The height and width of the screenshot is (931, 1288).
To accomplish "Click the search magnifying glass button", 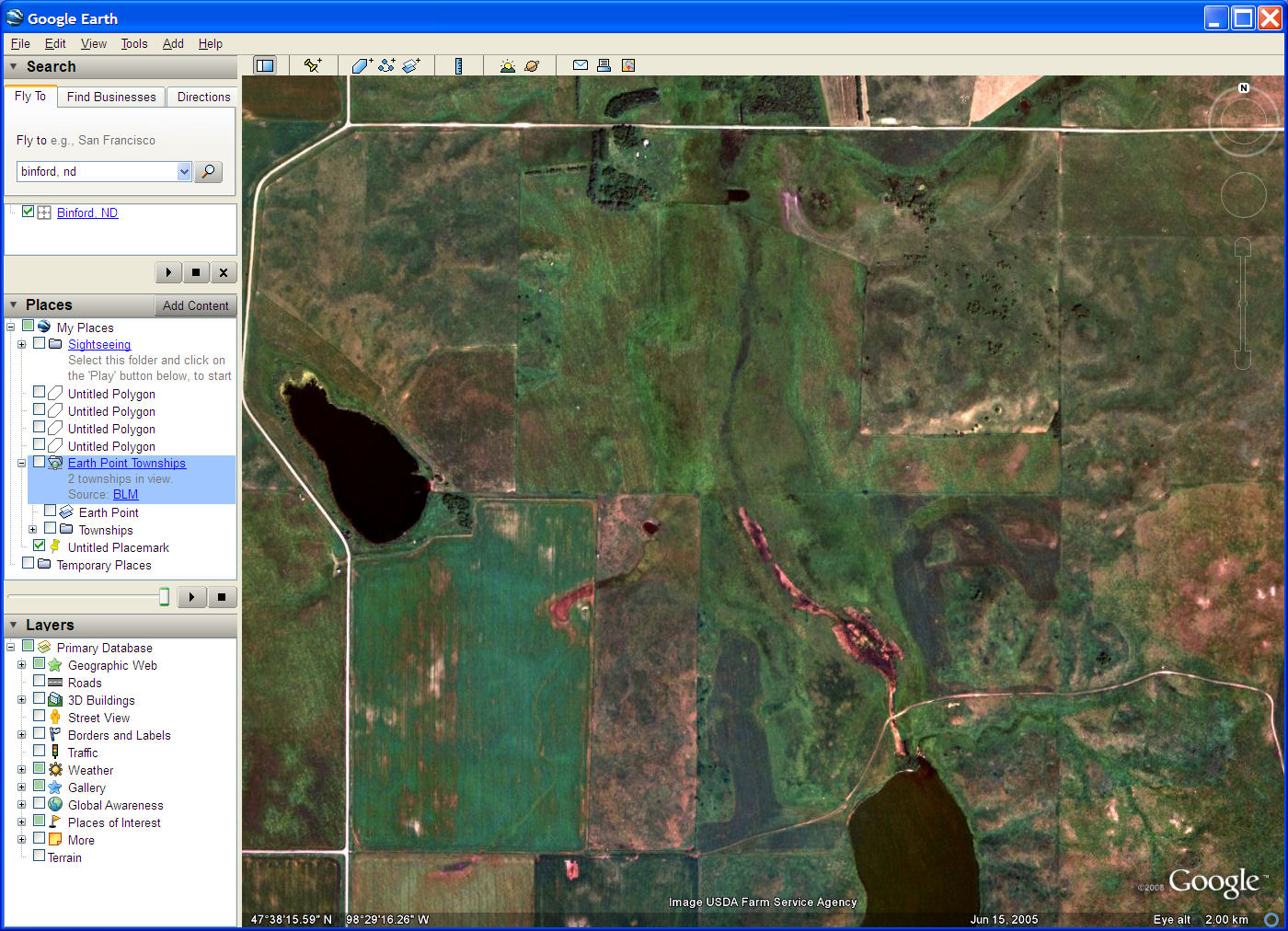I will pyautogui.click(x=209, y=171).
